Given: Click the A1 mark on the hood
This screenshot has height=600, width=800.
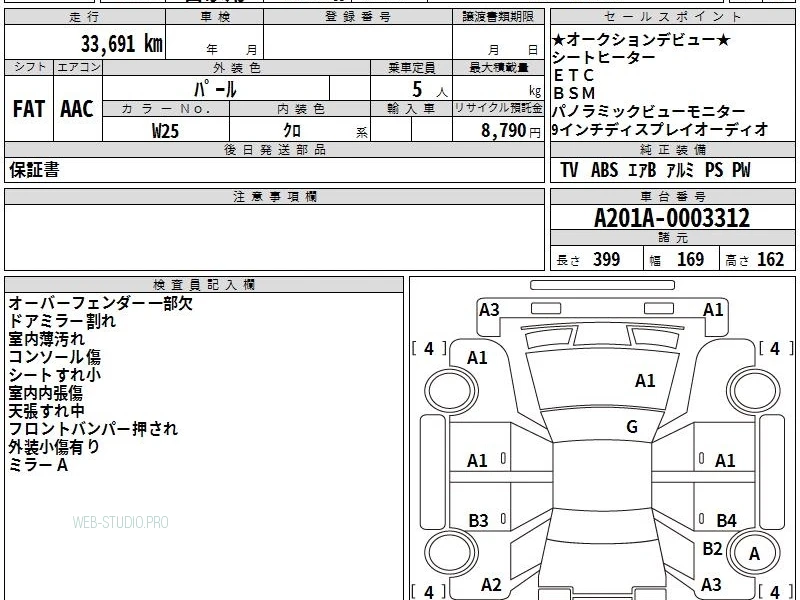Looking at the screenshot, I should [x=645, y=381].
